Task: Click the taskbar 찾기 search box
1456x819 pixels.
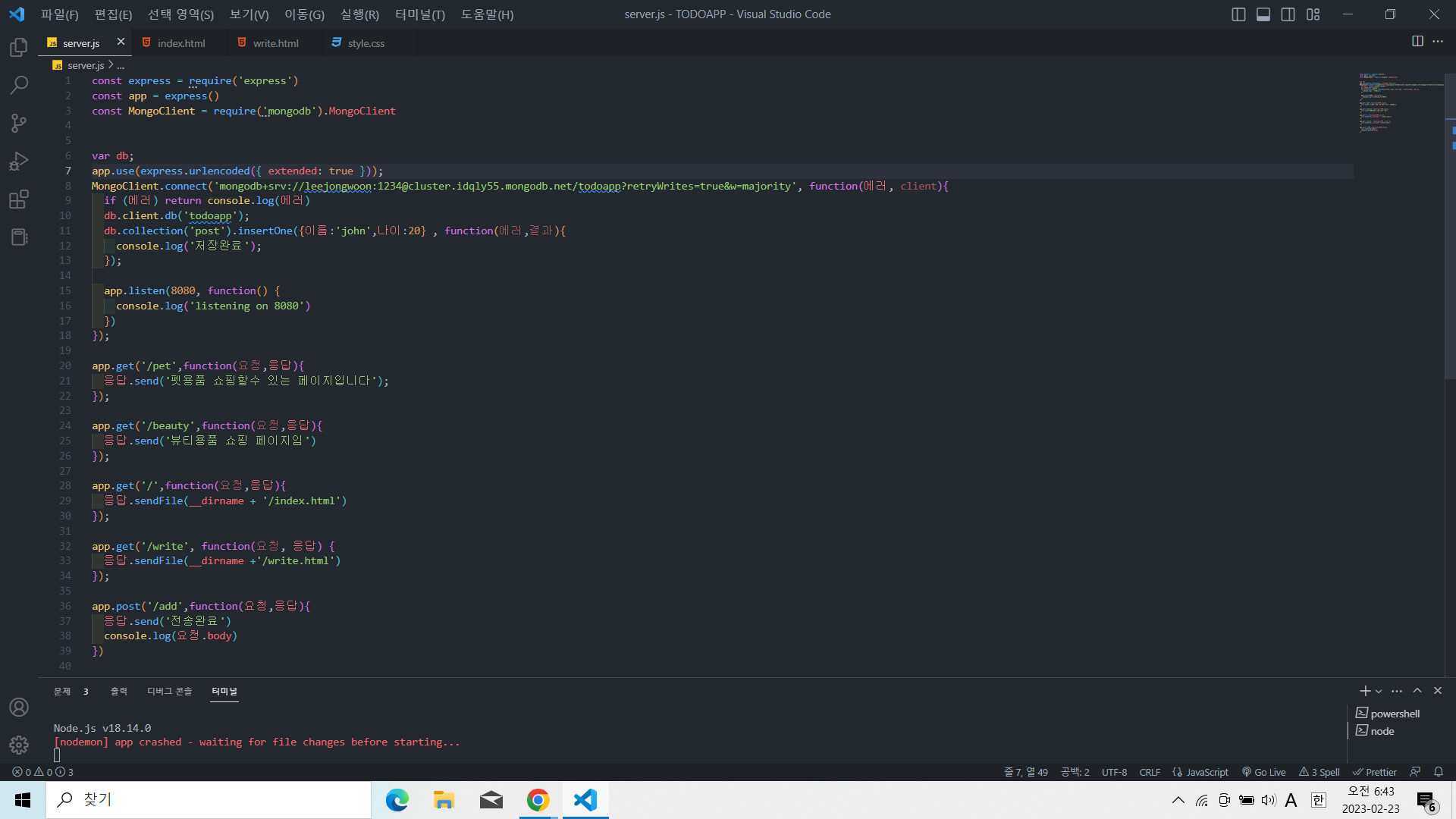Action: (209, 800)
